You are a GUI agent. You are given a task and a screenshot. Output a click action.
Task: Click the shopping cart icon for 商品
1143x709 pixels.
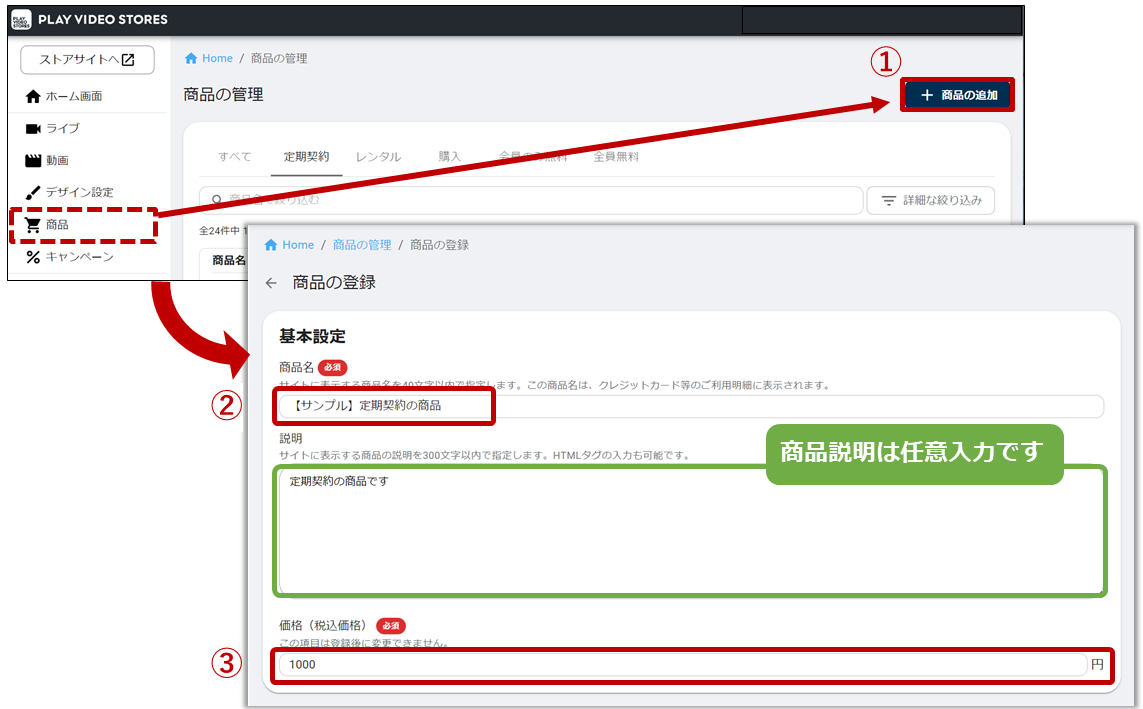(x=33, y=226)
